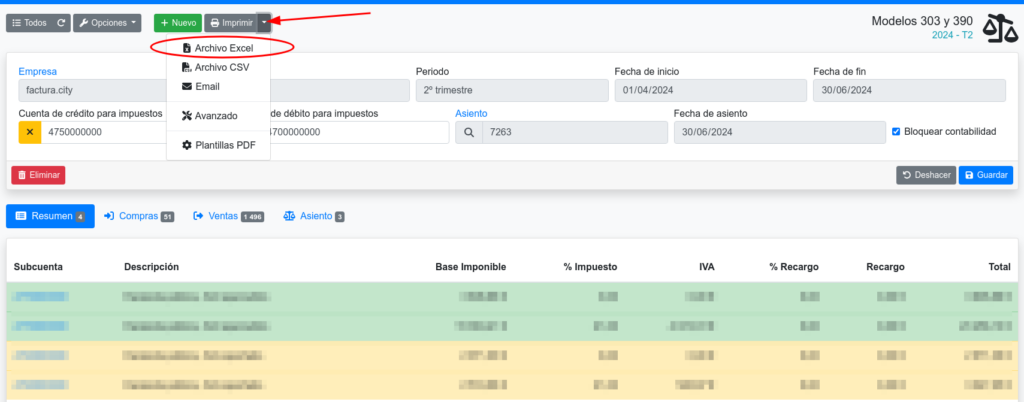Click the refresh icon beside Todos
The width and height of the screenshot is (1024, 402).
coord(61,22)
